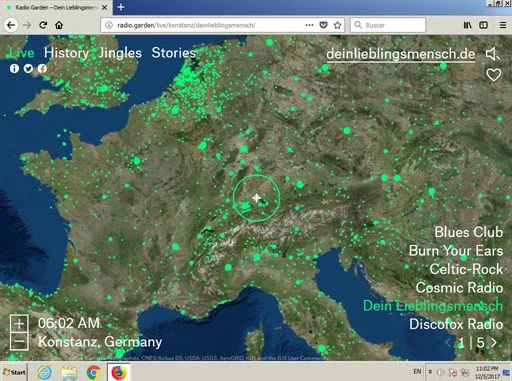The image size is (512, 381).
Task: Play the Cosmic Radio station
Action: (459, 287)
